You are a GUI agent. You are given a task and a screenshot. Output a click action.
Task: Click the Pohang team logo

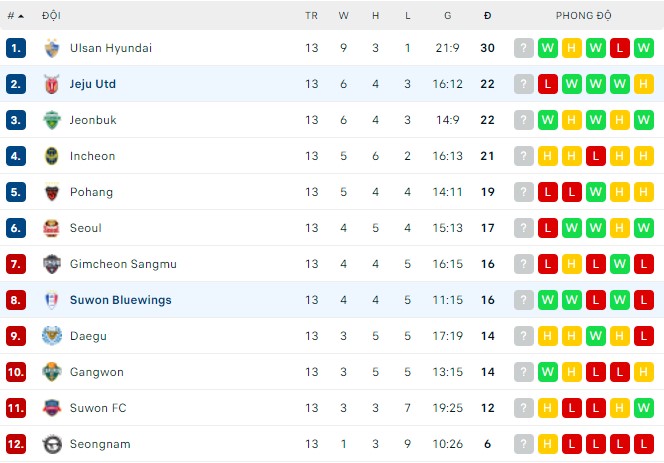53,192
